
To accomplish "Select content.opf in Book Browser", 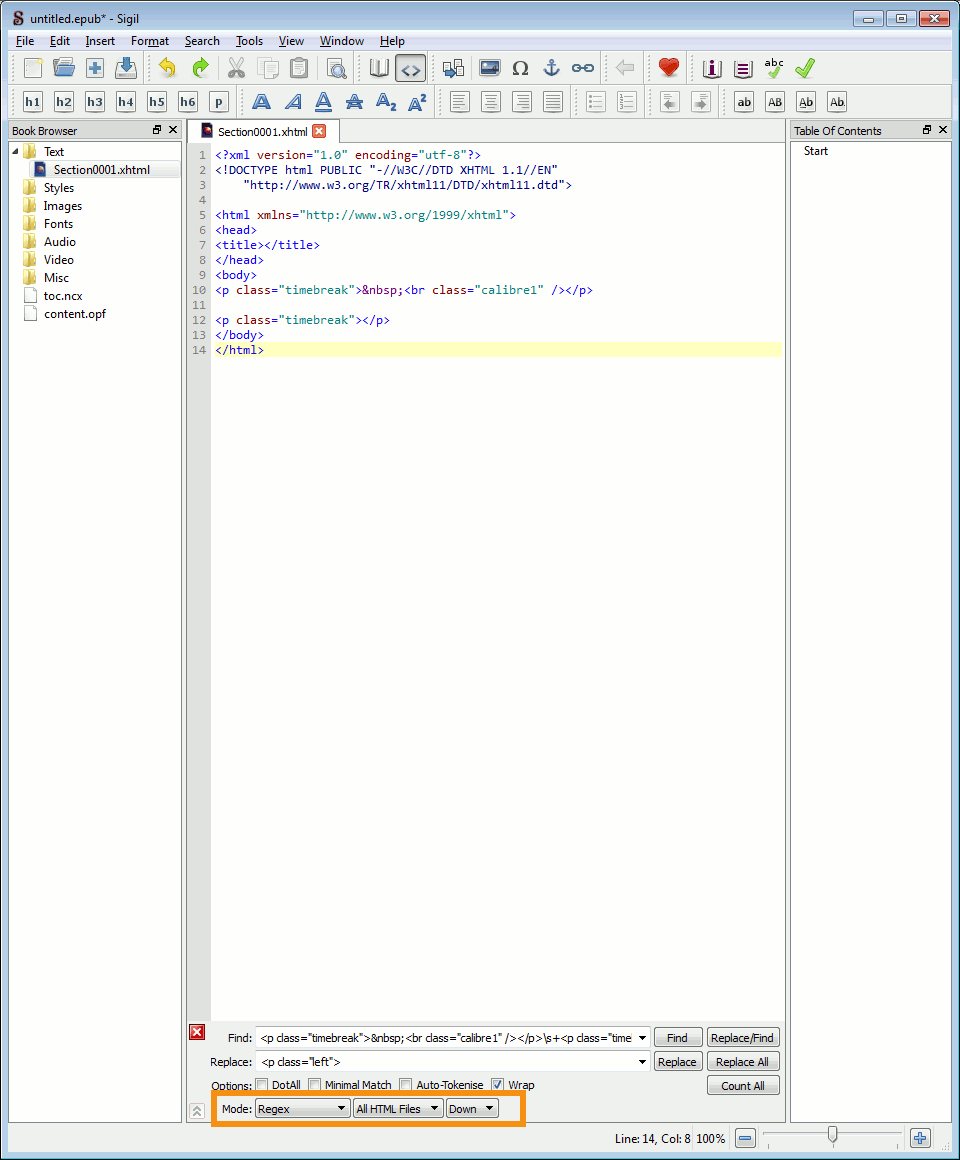I will point(75,314).
